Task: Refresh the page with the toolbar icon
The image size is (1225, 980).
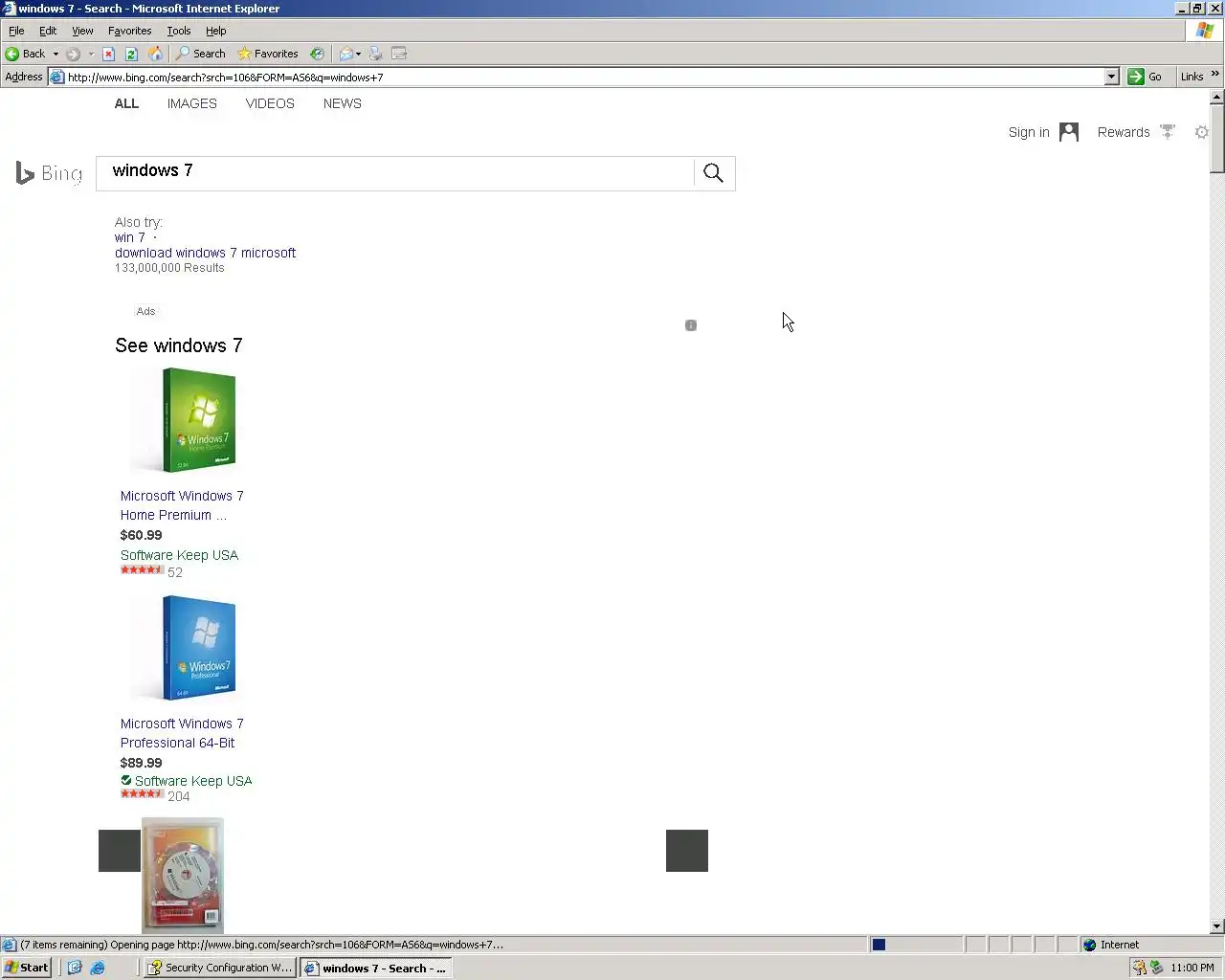Action: (x=131, y=54)
